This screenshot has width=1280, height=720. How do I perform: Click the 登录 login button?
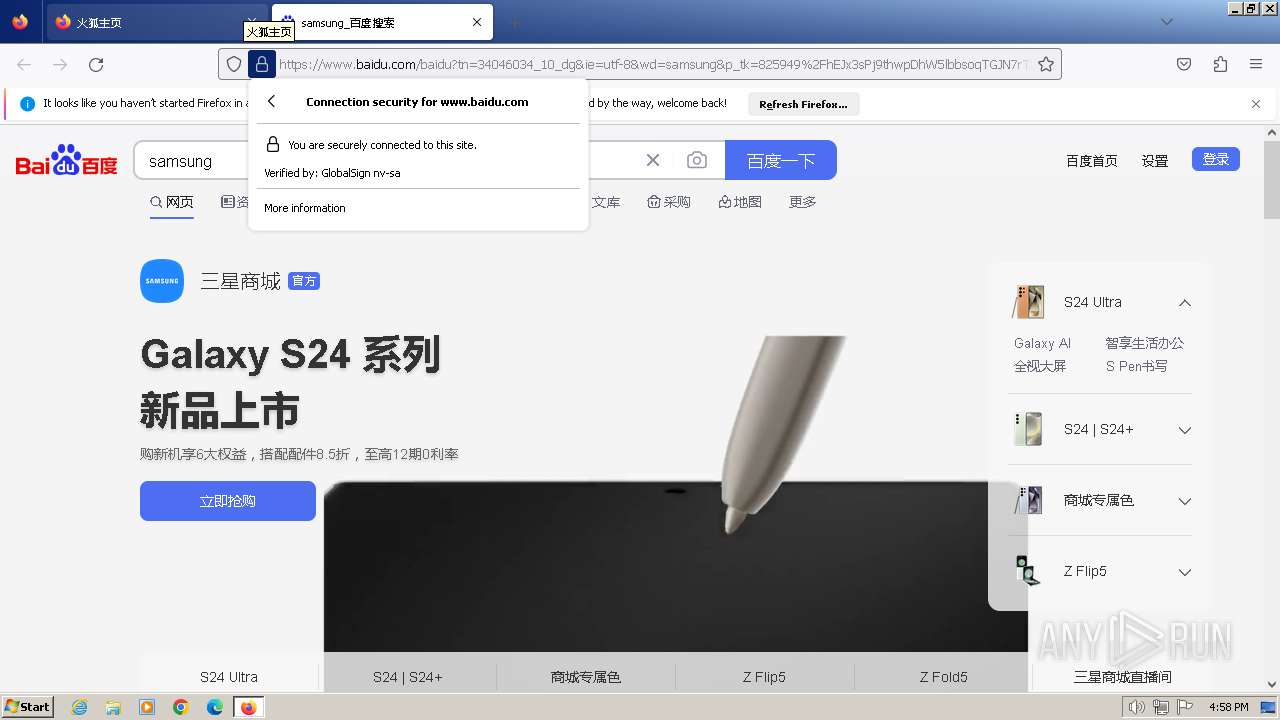coord(1216,159)
